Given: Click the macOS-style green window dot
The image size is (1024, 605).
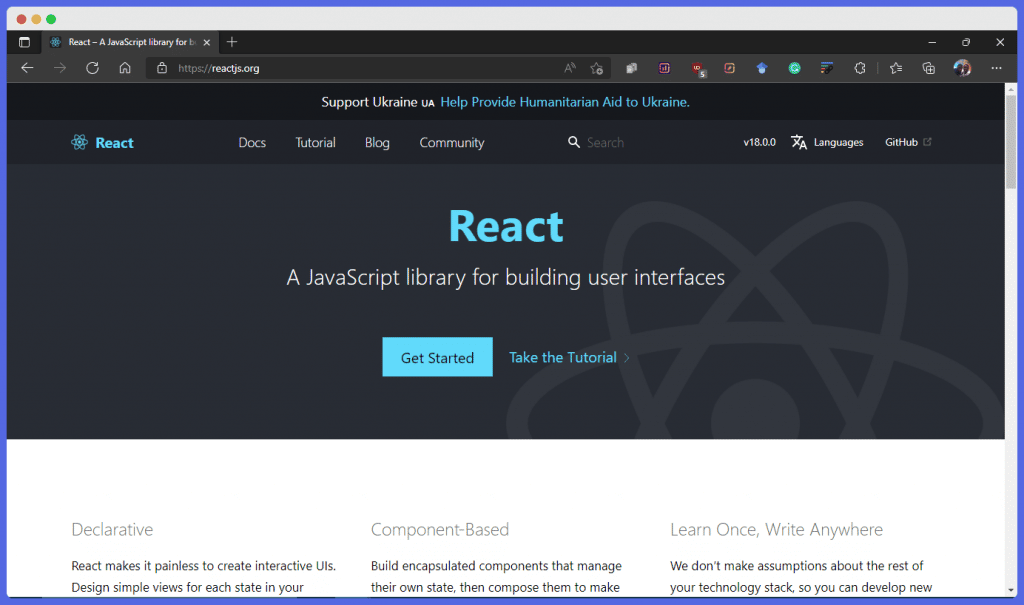Looking at the screenshot, I should [51, 19].
